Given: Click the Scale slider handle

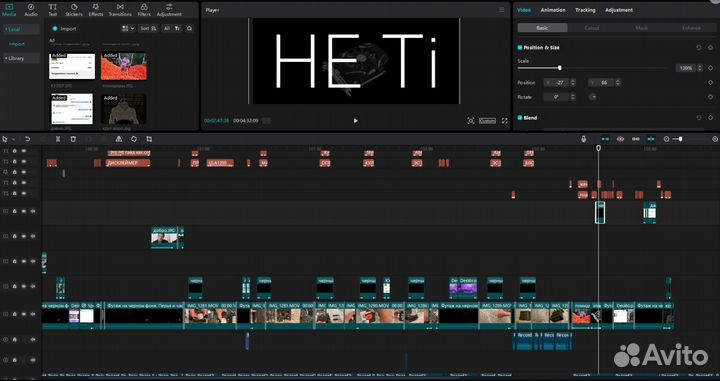Looking at the screenshot, I should click(560, 68).
